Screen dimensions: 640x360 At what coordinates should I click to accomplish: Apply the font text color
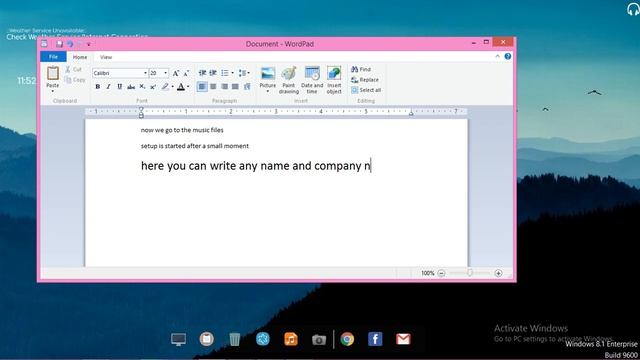(x=181, y=87)
